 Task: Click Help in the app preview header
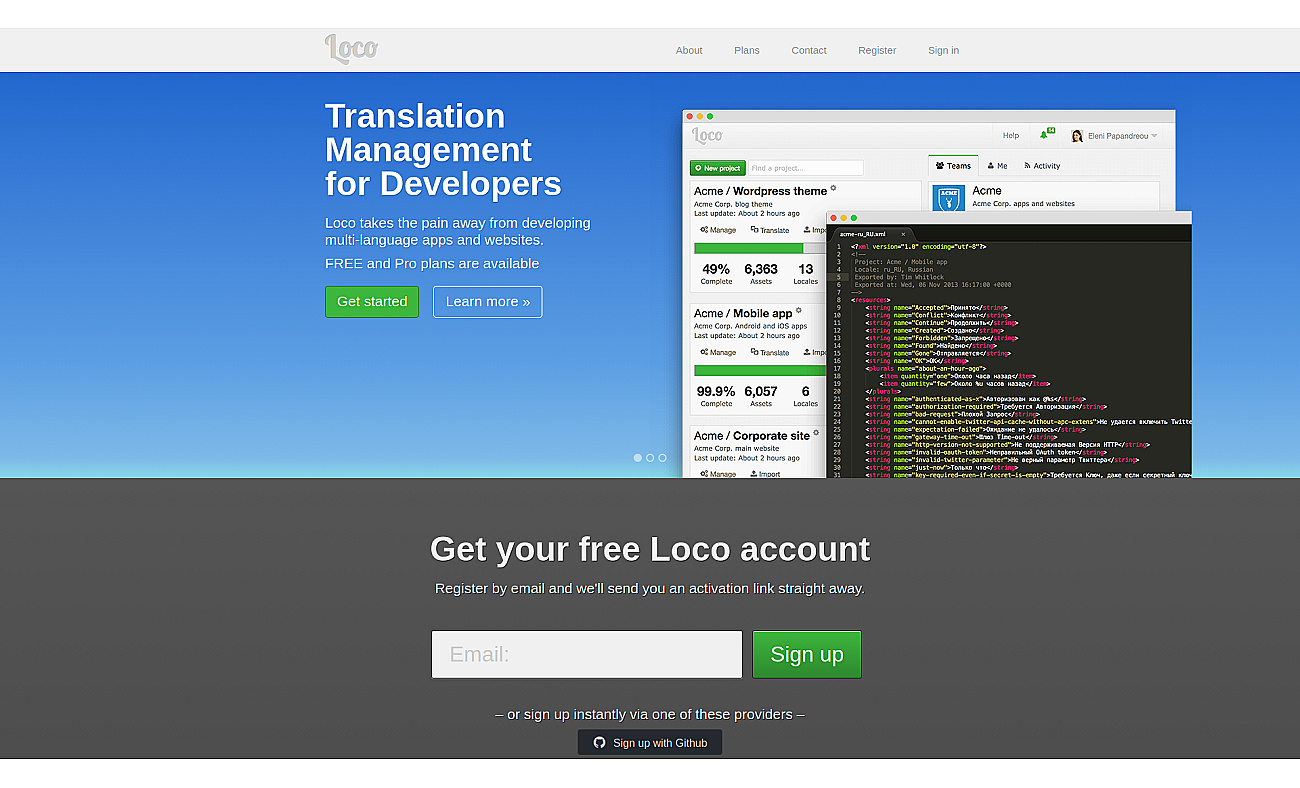(1011, 135)
